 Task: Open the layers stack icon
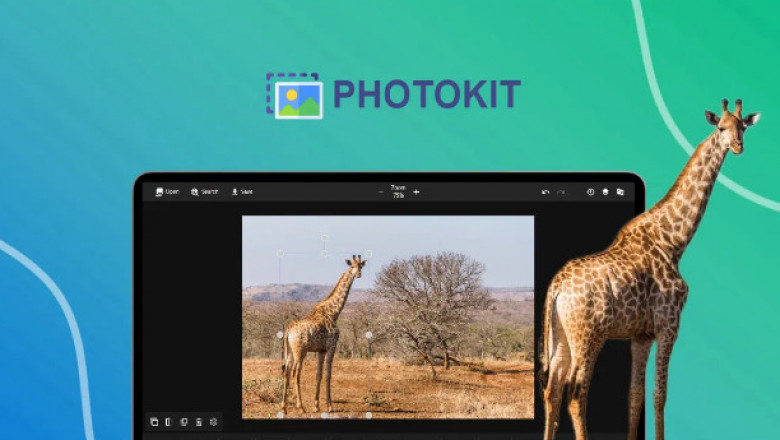click(605, 192)
